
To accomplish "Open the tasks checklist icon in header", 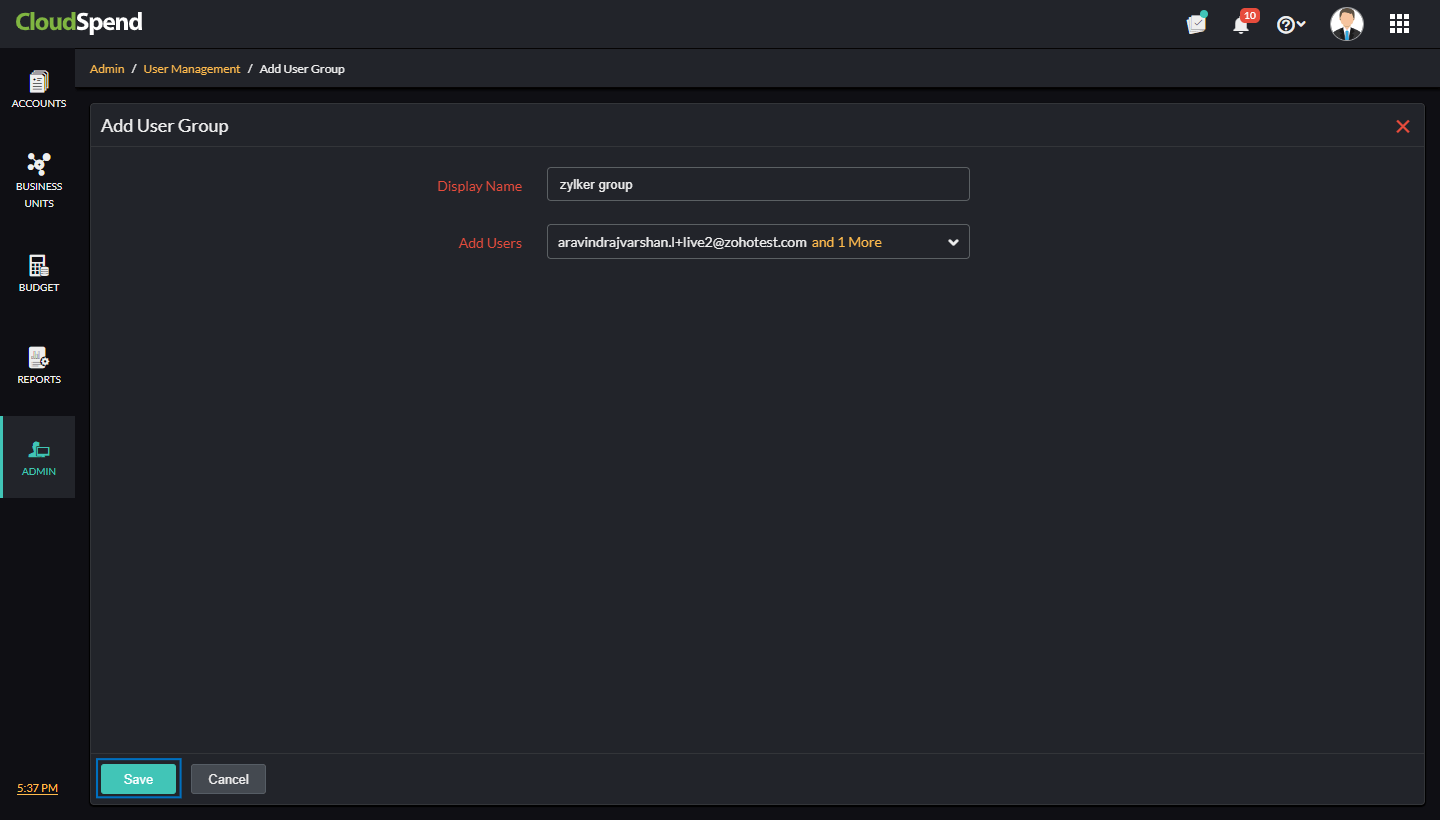I will tap(1196, 23).
